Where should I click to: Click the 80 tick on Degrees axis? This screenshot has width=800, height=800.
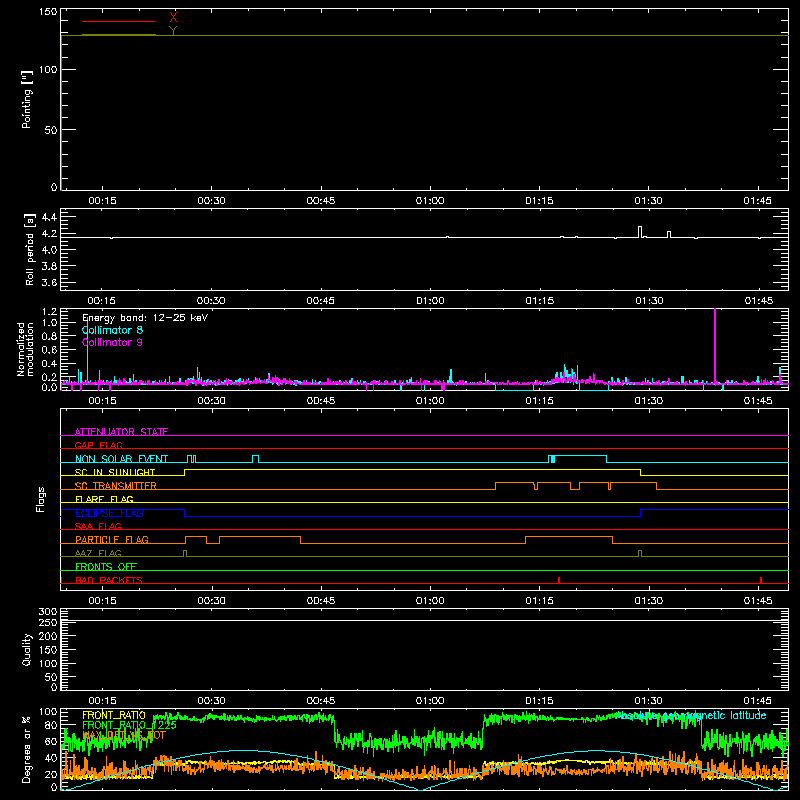pyautogui.click(x=51, y=725)
